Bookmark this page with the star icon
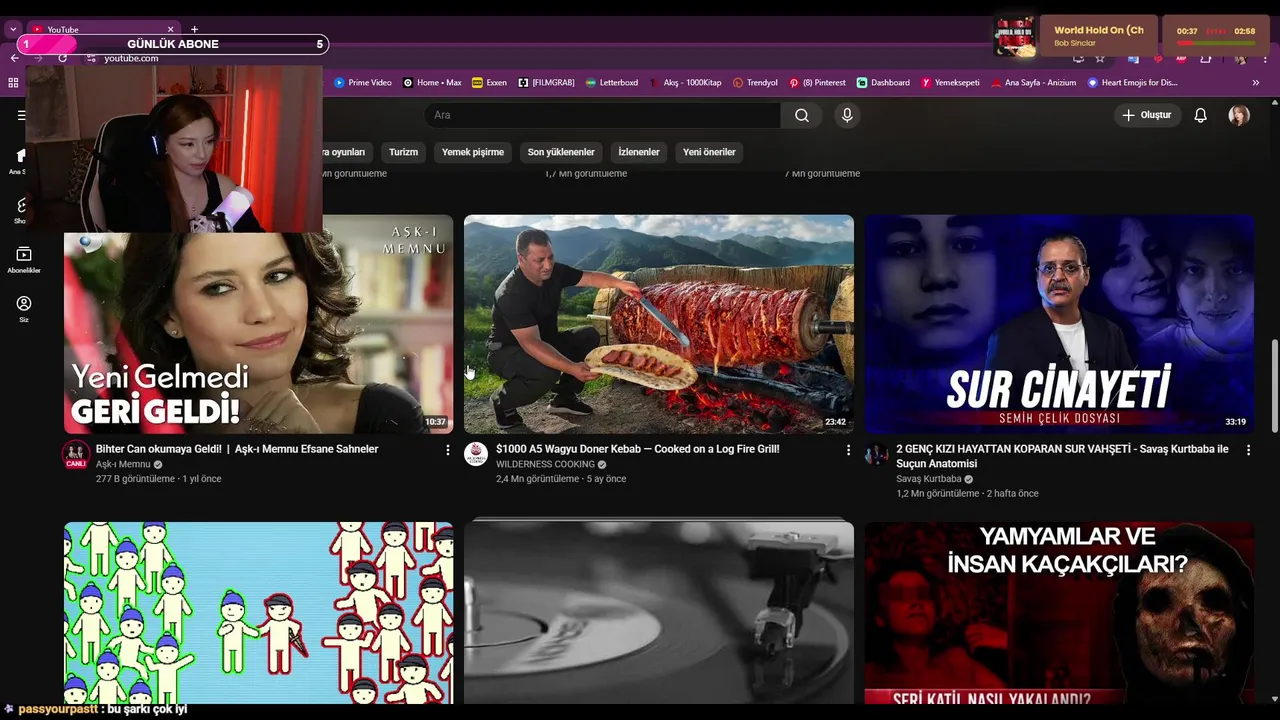Screen dimensions: 1280x720 point(1100,58)
